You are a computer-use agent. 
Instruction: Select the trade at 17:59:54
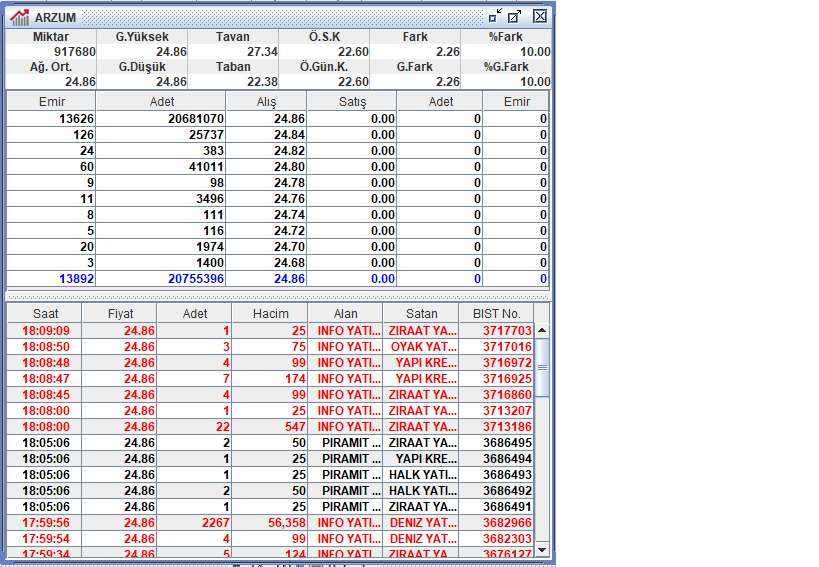[270, 539]
